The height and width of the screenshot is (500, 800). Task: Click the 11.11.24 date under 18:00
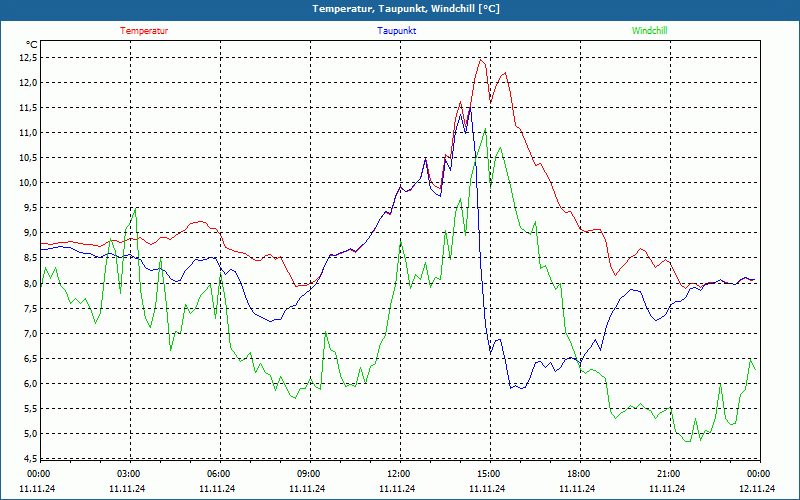coord(577,488)
